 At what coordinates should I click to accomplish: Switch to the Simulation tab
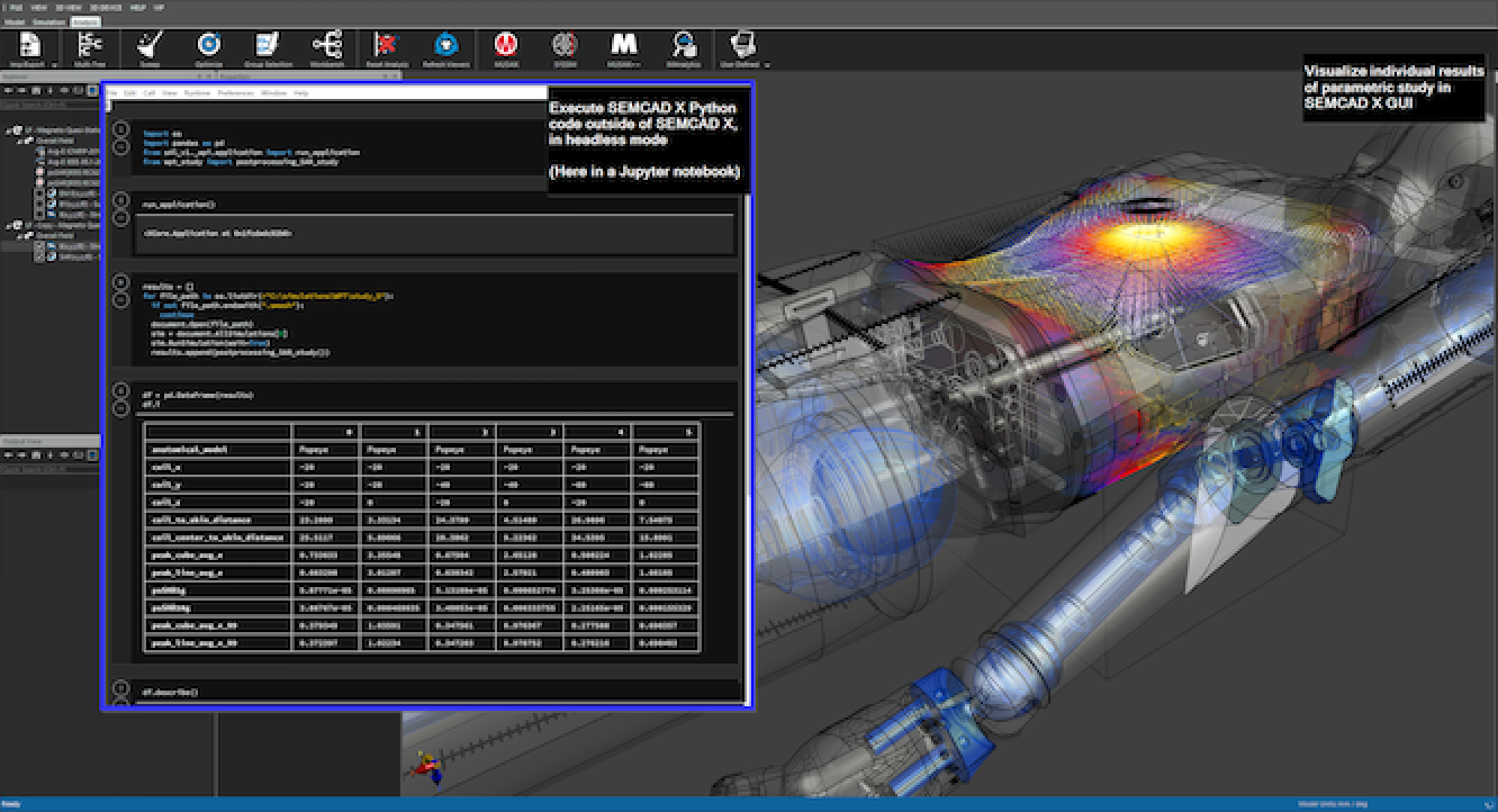[49, 22]
